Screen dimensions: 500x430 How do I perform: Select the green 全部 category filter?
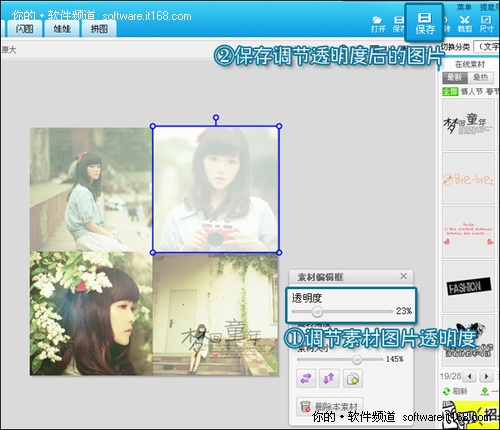pos(450,91)
